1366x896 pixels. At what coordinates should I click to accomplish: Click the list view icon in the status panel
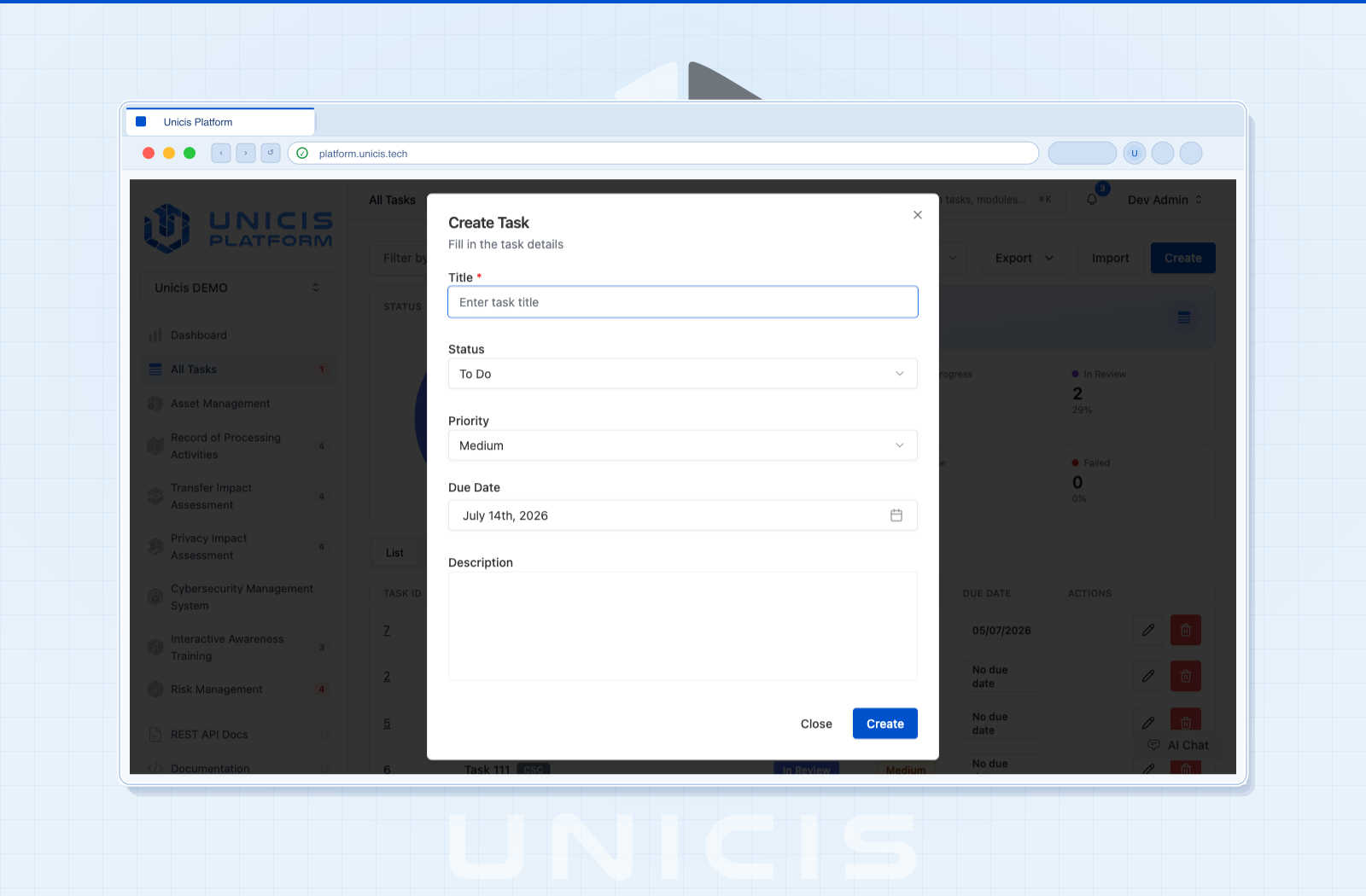pos(1184,317)
